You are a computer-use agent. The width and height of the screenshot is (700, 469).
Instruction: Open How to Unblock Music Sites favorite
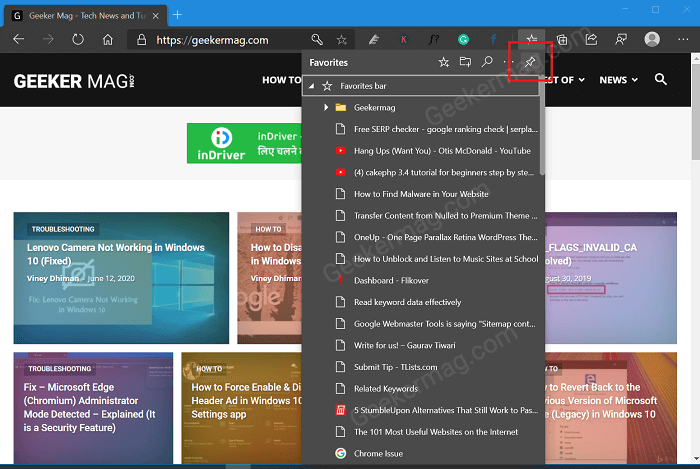[x=423, y=259]
